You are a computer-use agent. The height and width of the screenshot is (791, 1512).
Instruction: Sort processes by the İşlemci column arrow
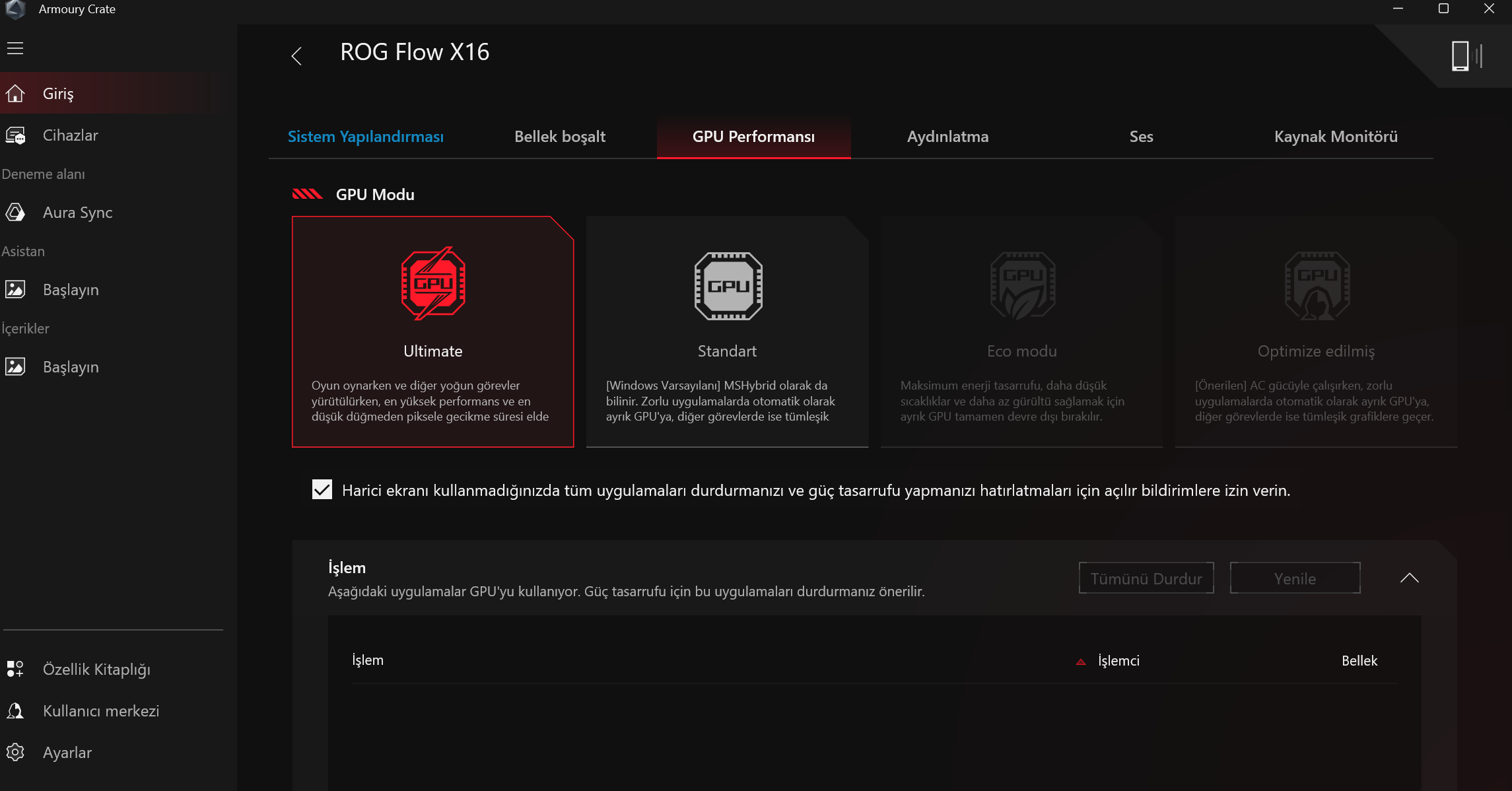tap(1081, 662)
